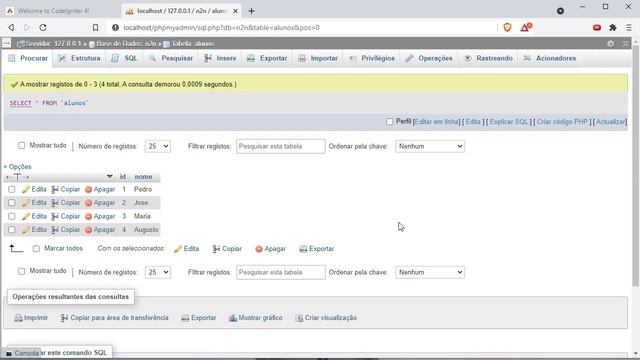Image resolution: width=640 pixels, height=360 pixels.
Task: Sort by the nome column header
Action: (143, 177)
